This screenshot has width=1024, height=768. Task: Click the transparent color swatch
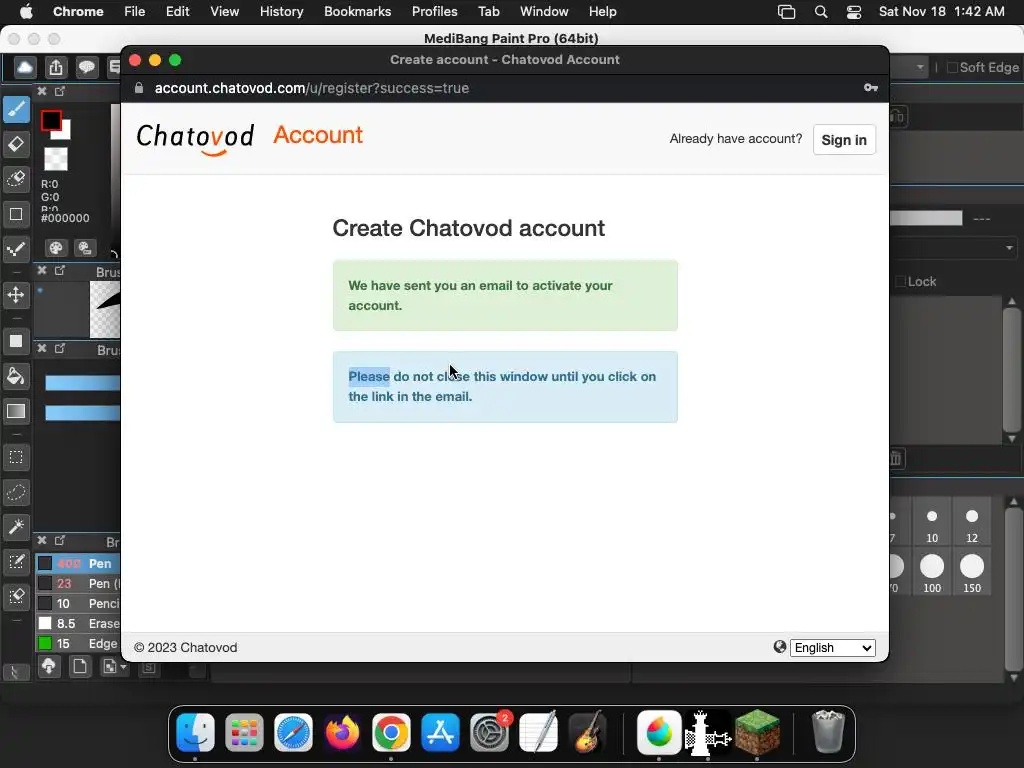point(56,159)
